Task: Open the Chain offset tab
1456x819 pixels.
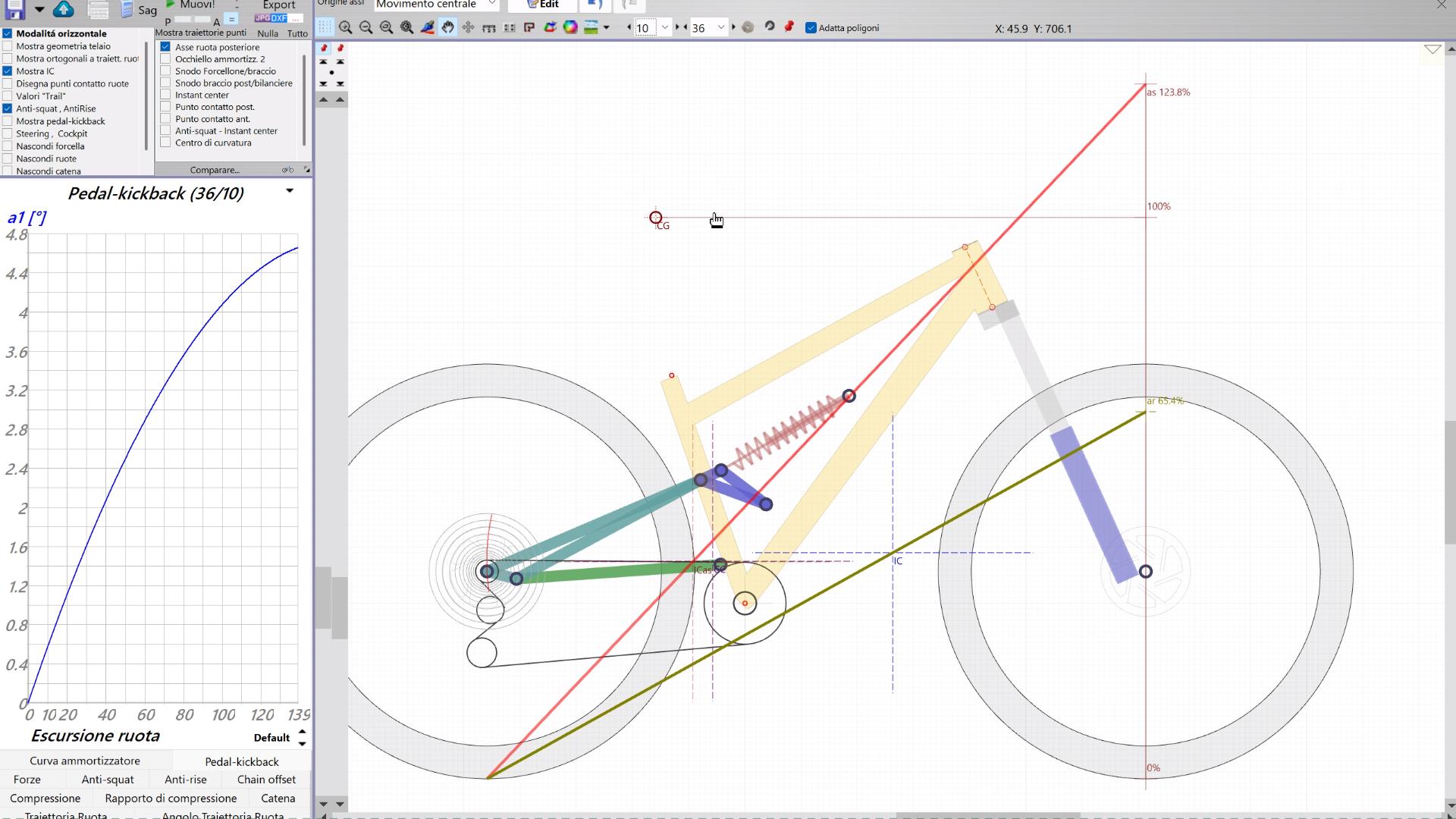Action: coord(266,780)
